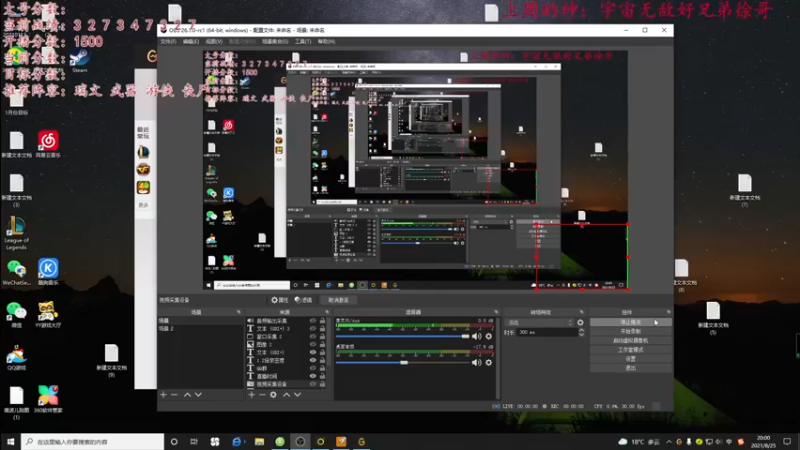The width and height of the screenshot is (800, 450).
Task: Click 开始录制 button
Action: click(x=631, y=332)
